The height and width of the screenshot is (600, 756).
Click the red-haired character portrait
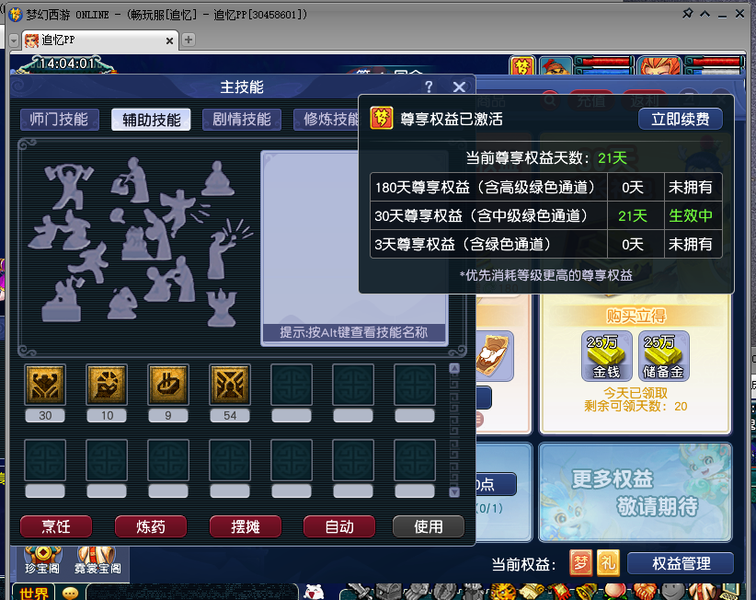coord(660,66)
